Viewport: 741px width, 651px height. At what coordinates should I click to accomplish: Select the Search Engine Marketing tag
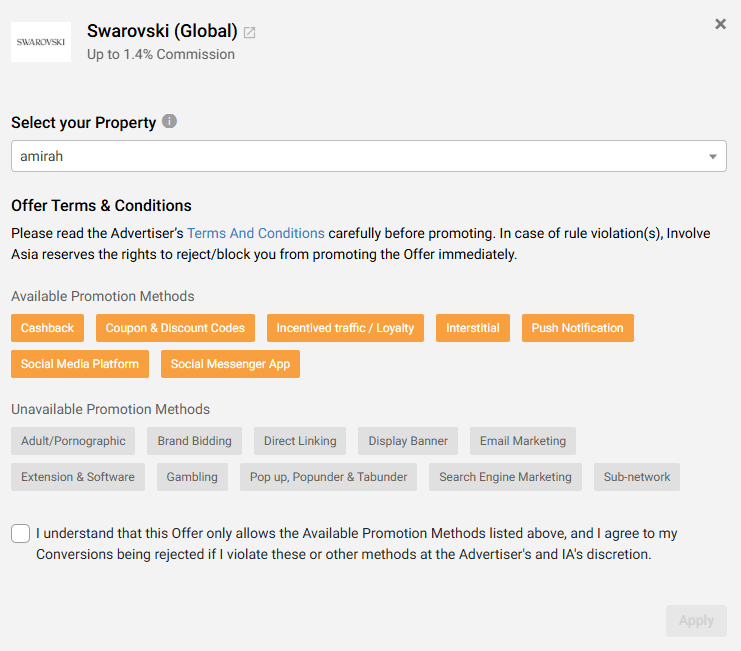pos(505,477)
